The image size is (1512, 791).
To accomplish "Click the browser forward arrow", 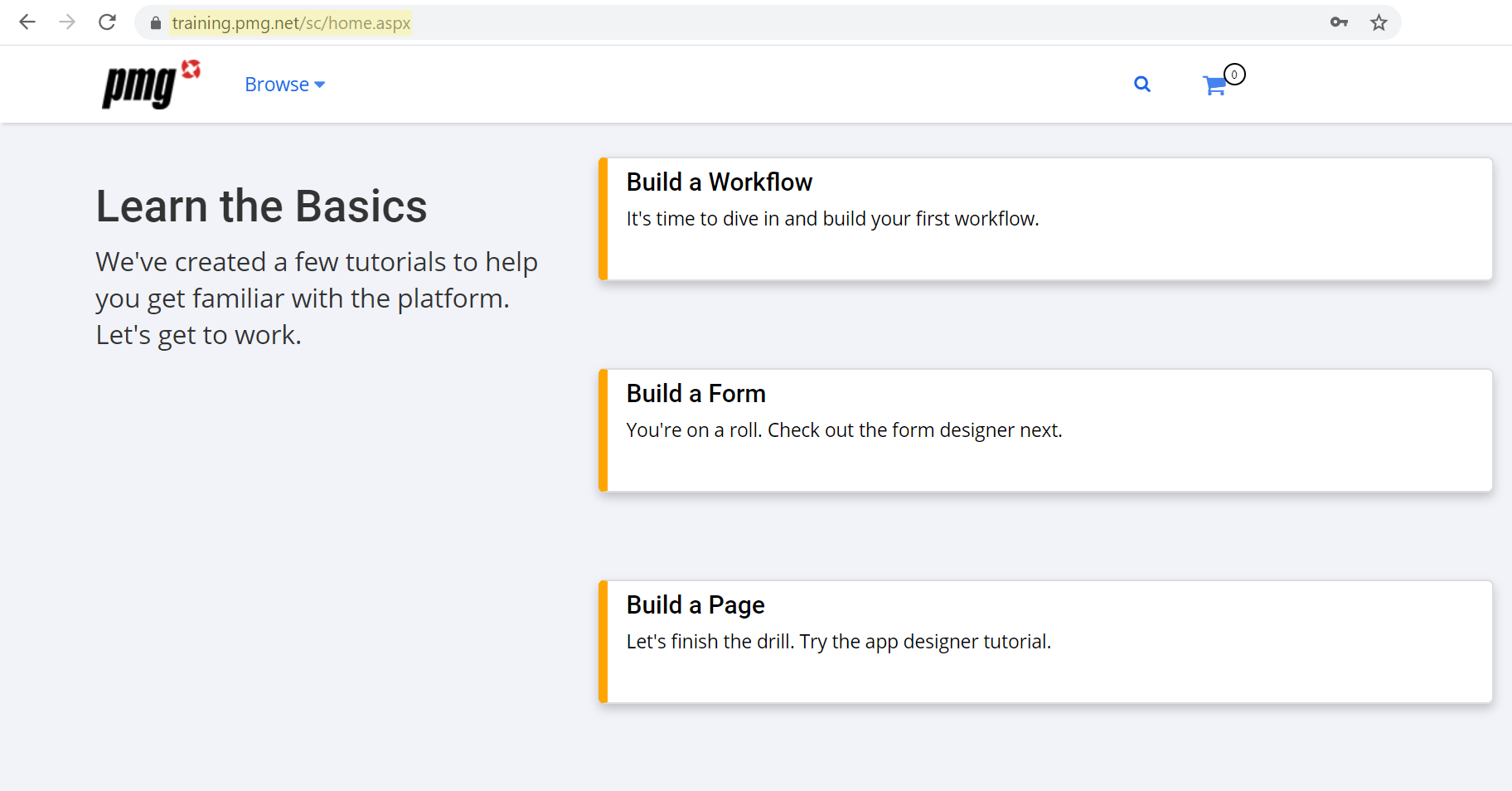I will [x=67, y=22].
